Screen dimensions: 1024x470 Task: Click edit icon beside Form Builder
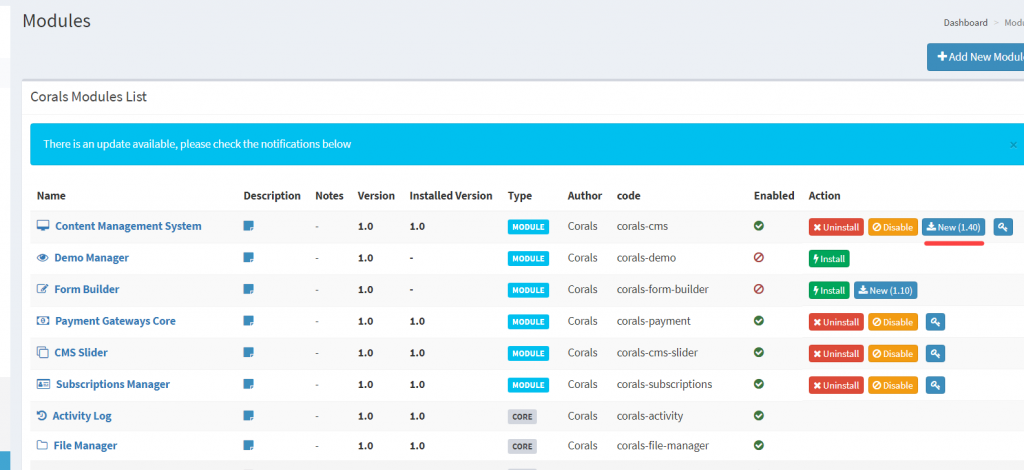point(42,289)
